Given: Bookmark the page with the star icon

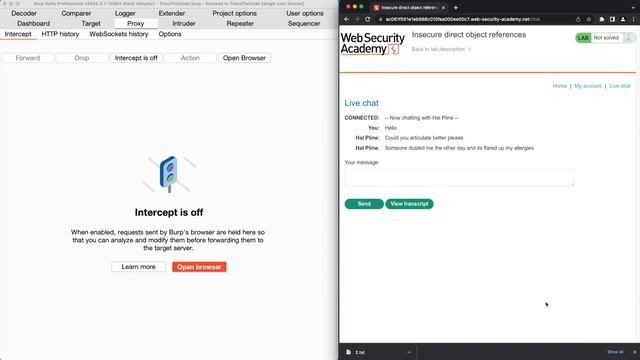Looking at the screenshot, I should click(x=589, y=19).
